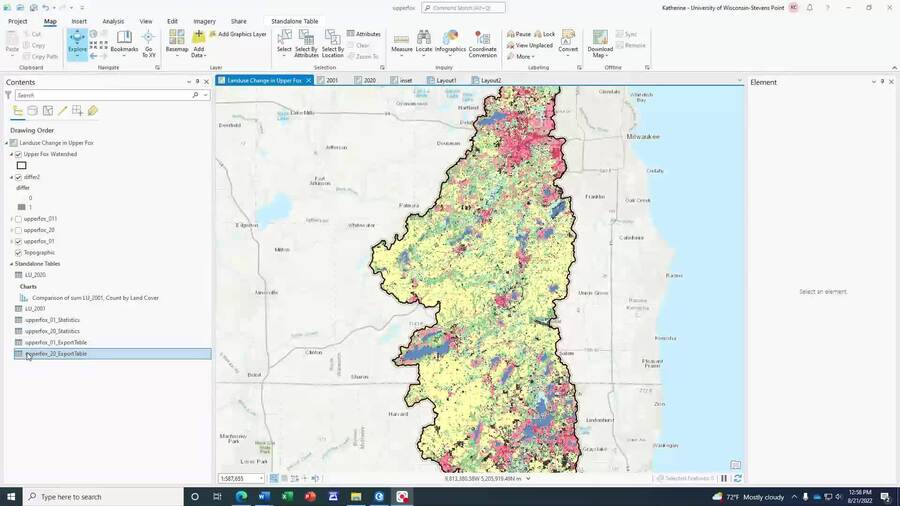
Task: Expand the upperfox_20 layer
Action: 11,230
